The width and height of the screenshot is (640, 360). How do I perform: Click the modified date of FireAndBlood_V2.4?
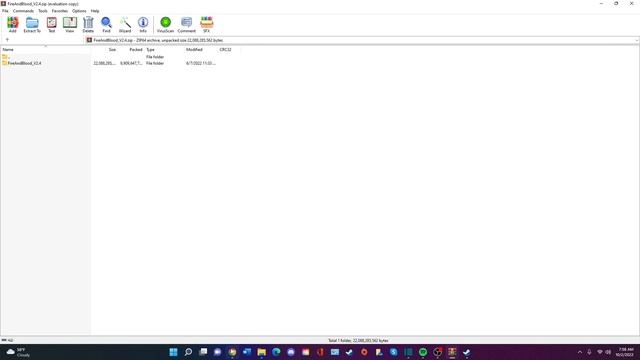click(x=201, y=63)
